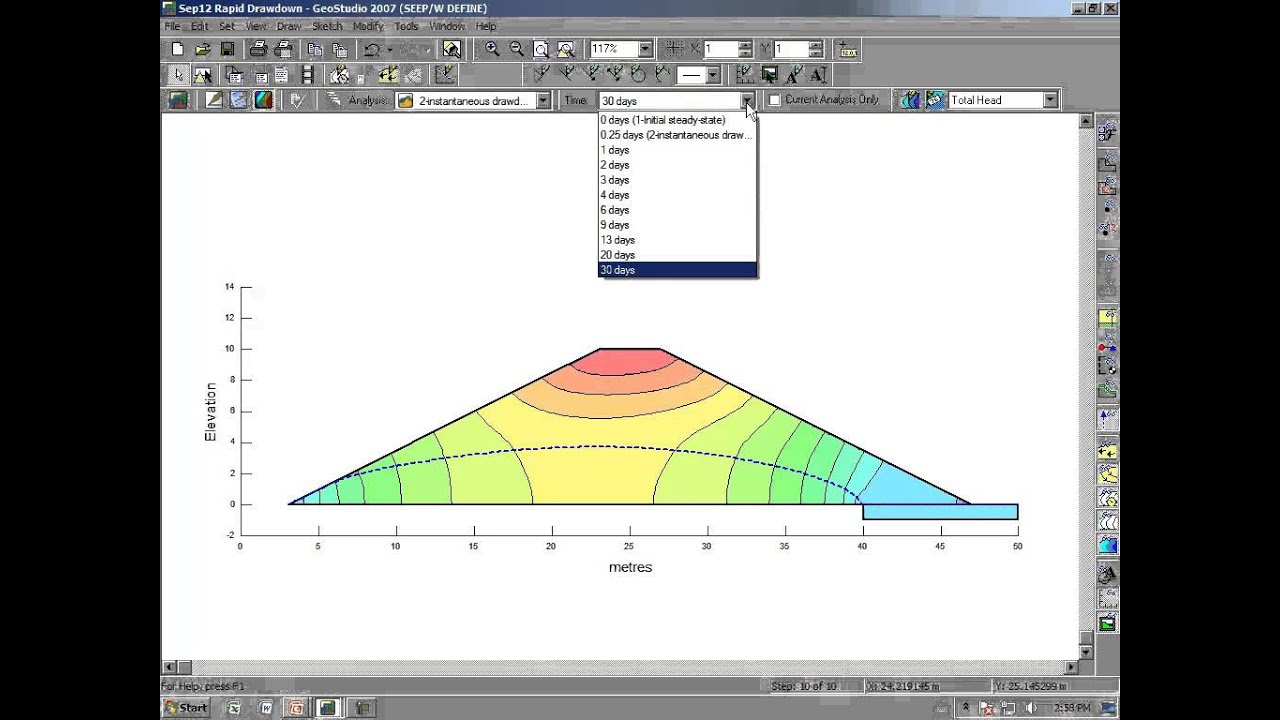Click the Copy icon in the toolbar
The width and height of the screenshot is (1280, 720).
tap(315, 49)
